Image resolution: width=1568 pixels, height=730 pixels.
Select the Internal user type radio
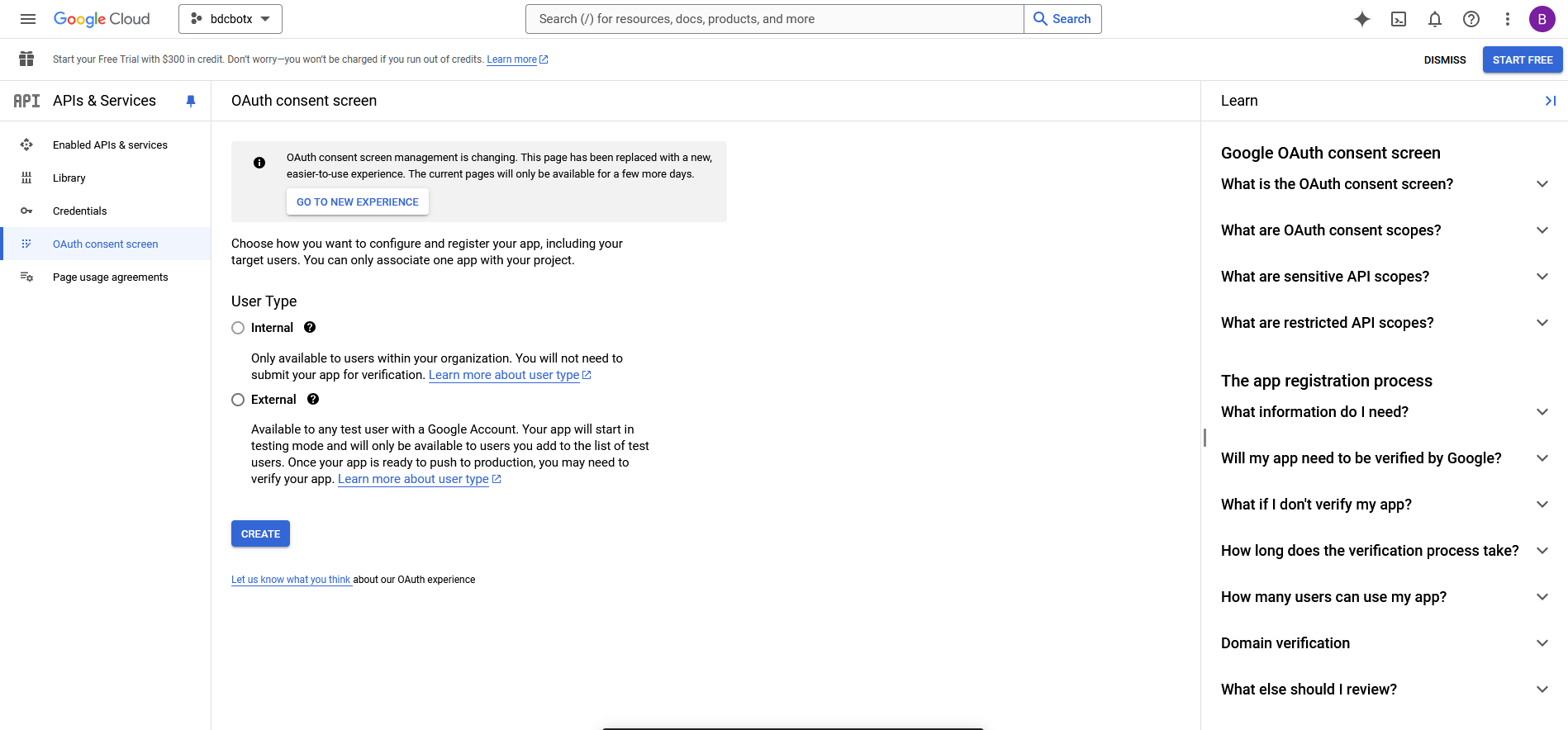tap(238, 328)
